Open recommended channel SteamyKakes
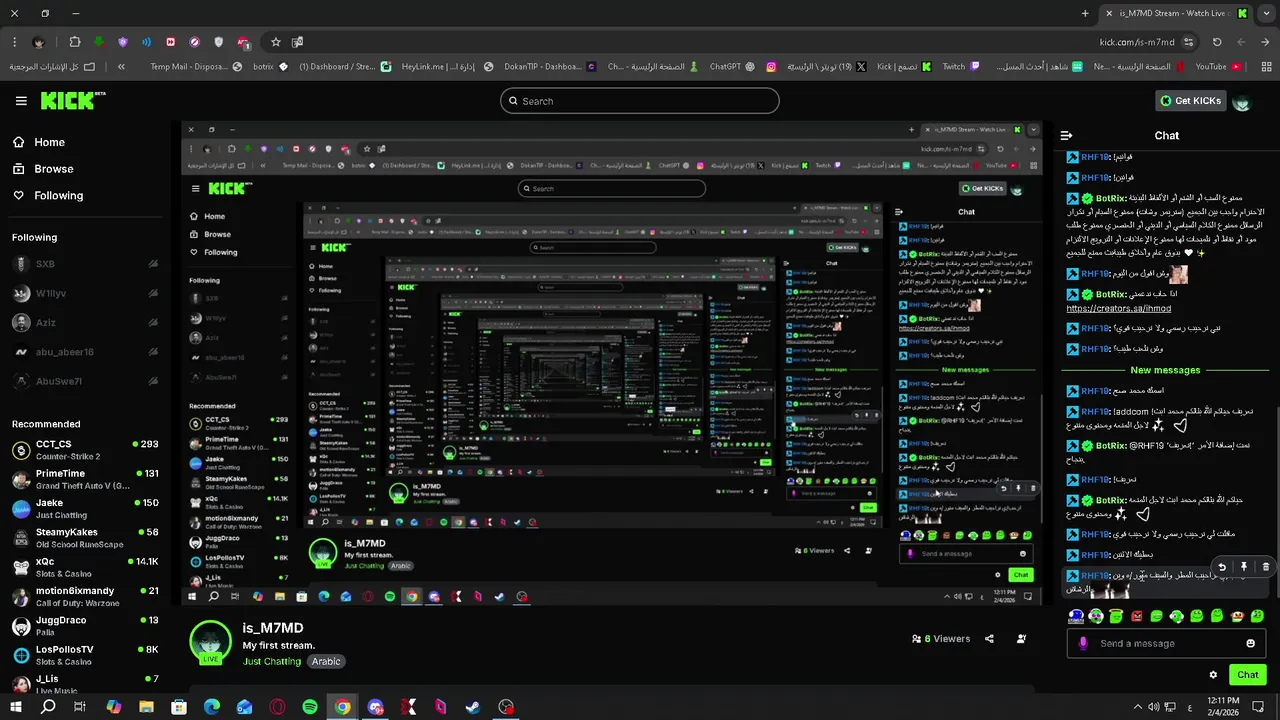 point(85,538)
